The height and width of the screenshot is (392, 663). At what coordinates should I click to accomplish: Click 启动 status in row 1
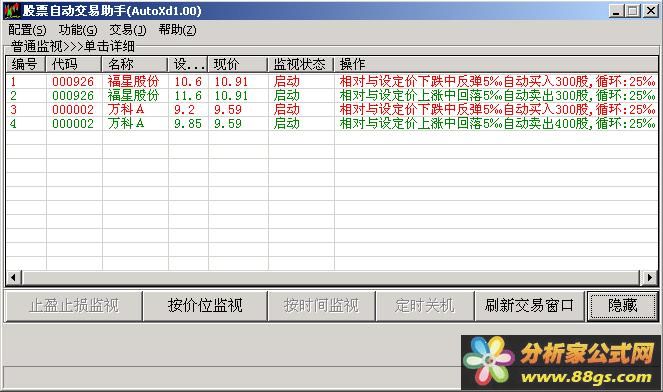pos(287,82)
